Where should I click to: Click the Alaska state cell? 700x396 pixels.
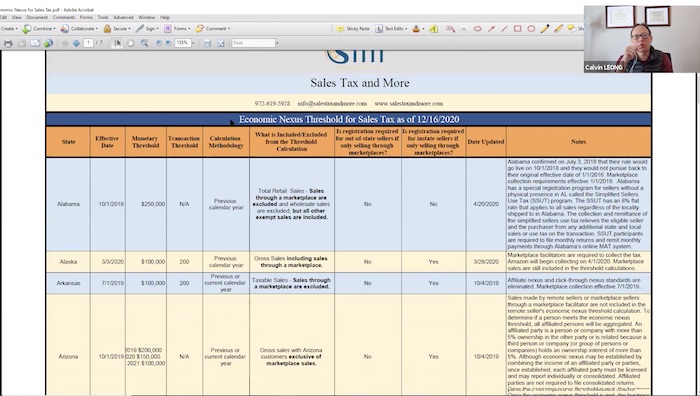tap(68, 262)
